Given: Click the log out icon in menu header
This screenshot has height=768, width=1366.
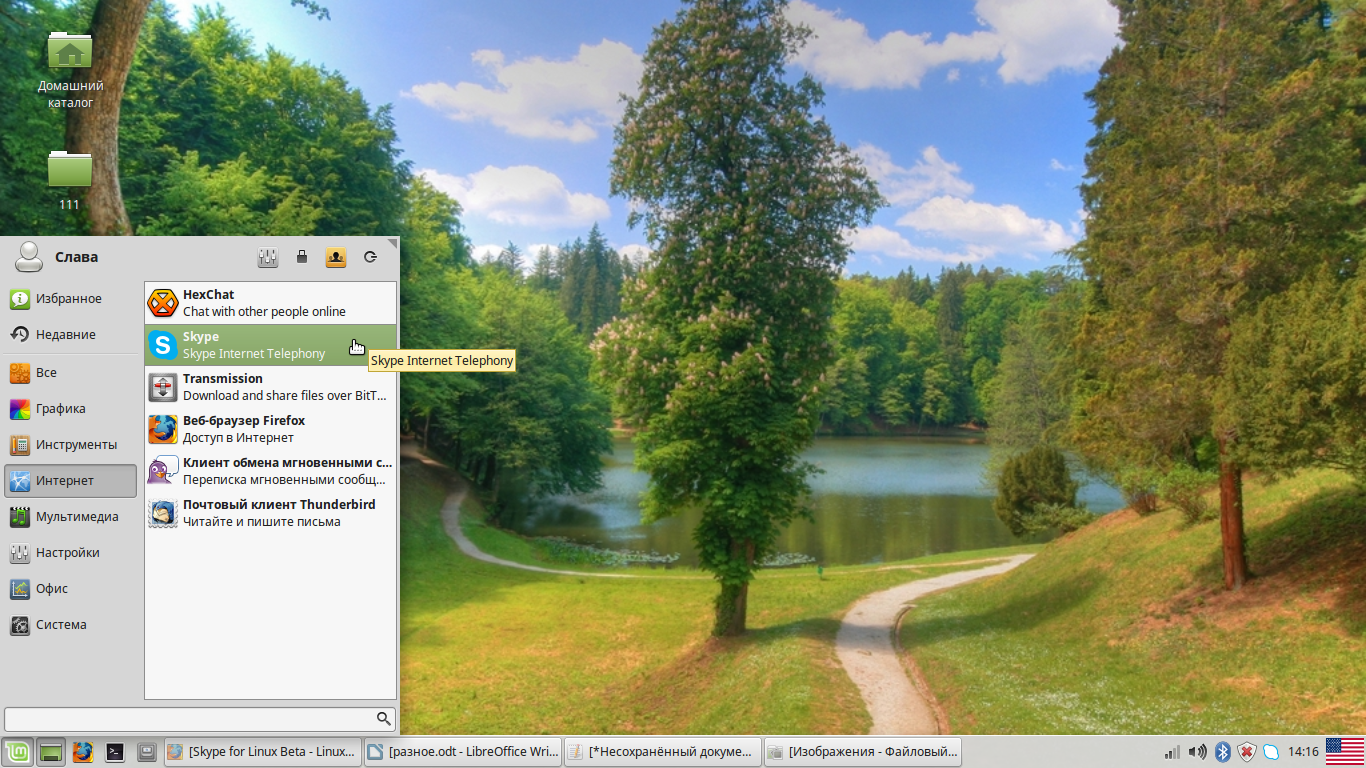Looking at the screenshot, I should click(370, 257).
